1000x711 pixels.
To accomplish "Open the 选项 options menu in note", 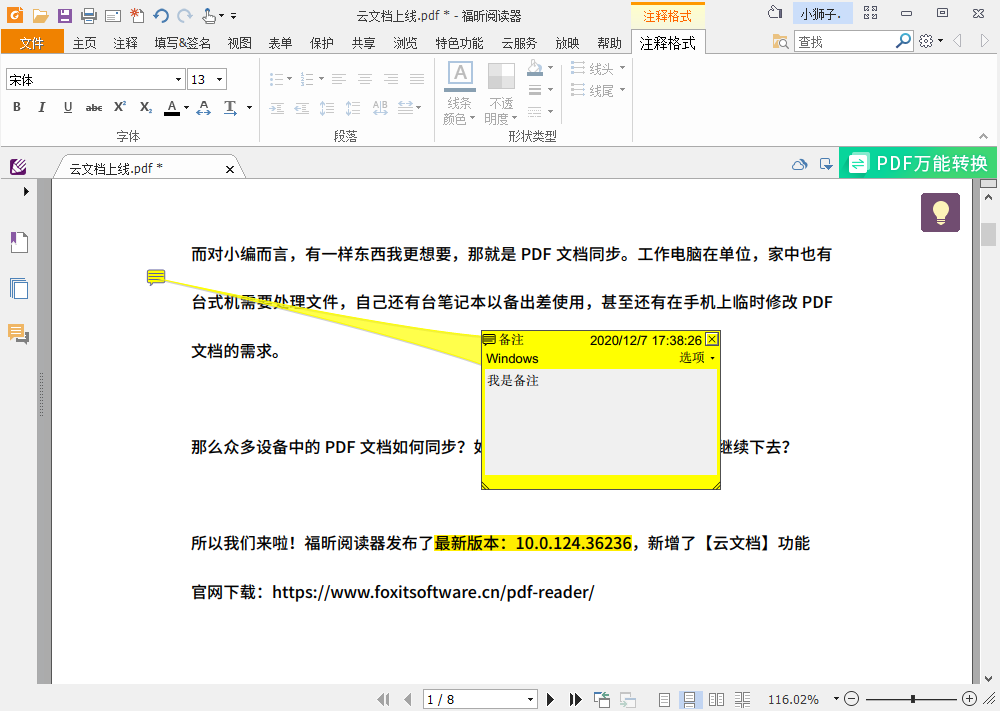I will pyautogui.click(x=696, y=358).
